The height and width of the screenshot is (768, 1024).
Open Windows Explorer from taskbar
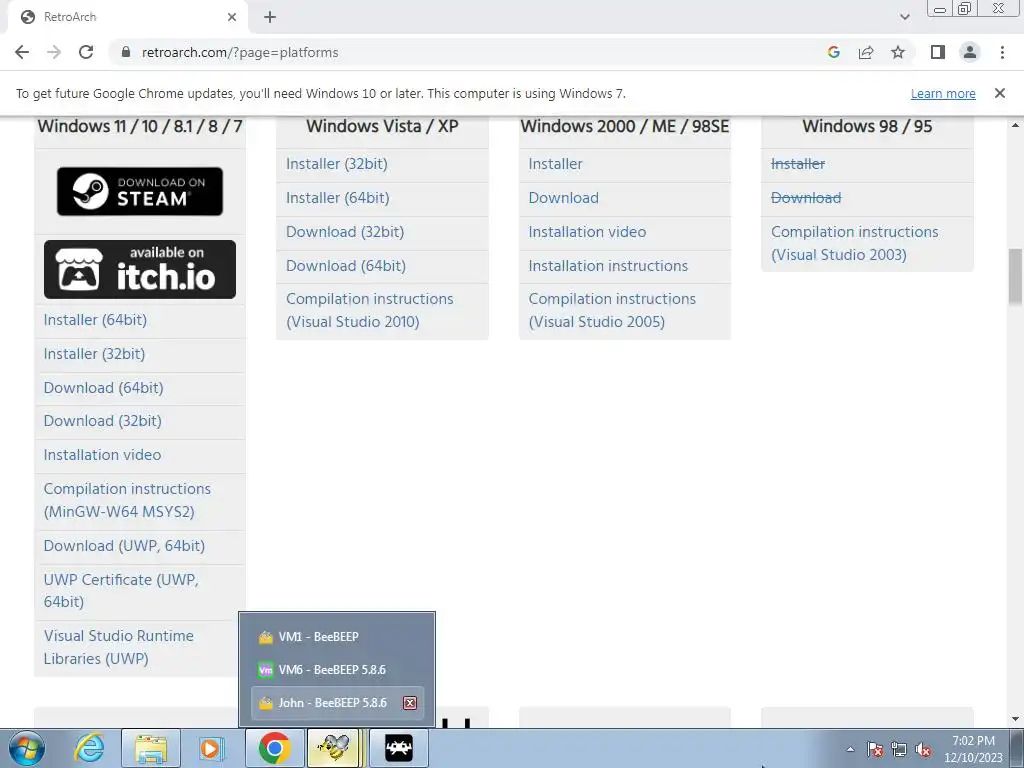[x=151, y=748]
